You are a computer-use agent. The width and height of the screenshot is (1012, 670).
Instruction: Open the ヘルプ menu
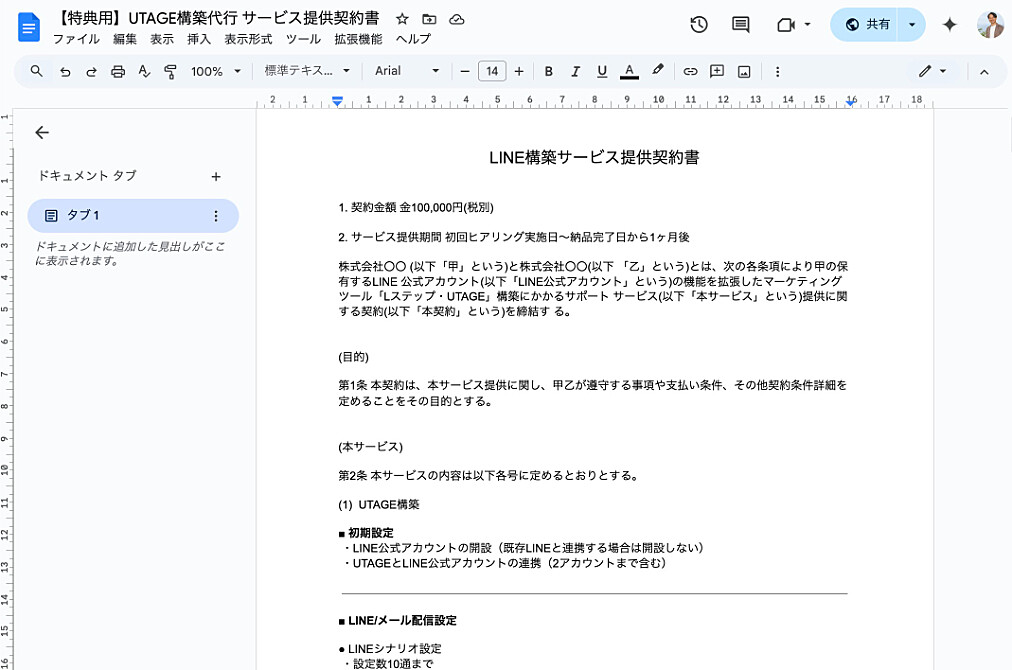tap(413, 39)
